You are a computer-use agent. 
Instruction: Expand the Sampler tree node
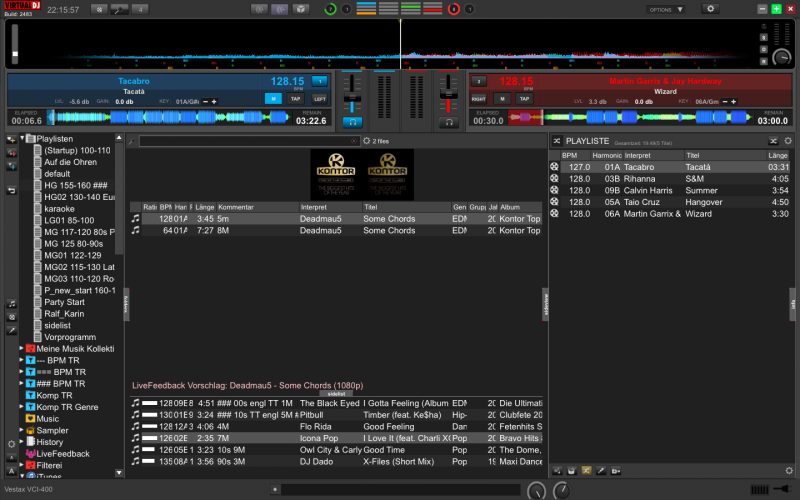click(x=21, y=430)
